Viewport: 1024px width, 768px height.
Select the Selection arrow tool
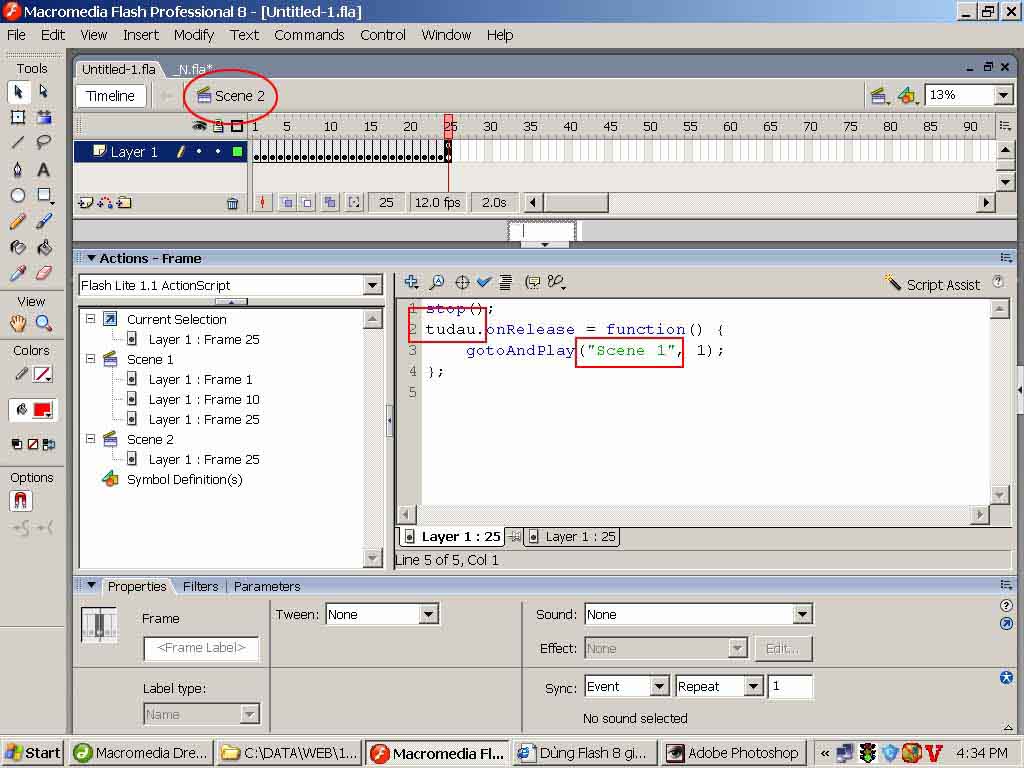(18, 91)
